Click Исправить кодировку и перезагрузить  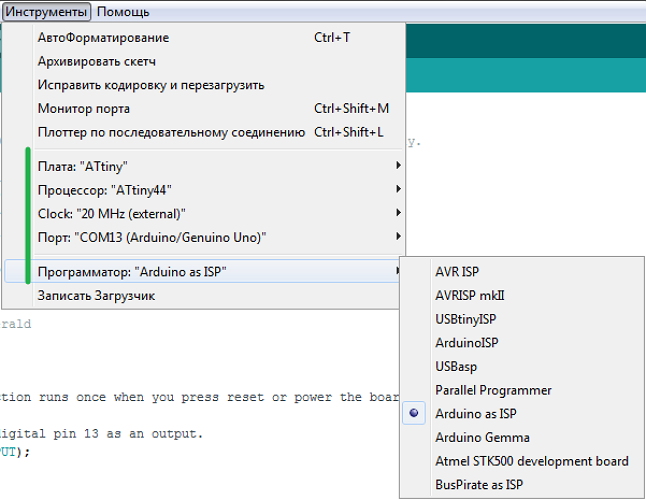pos(150,85)
